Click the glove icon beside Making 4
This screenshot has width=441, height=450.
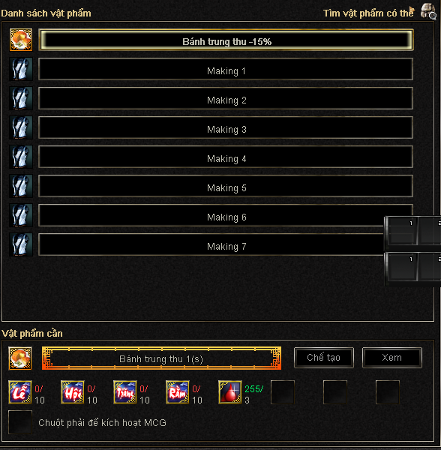[x=21, y=157]
